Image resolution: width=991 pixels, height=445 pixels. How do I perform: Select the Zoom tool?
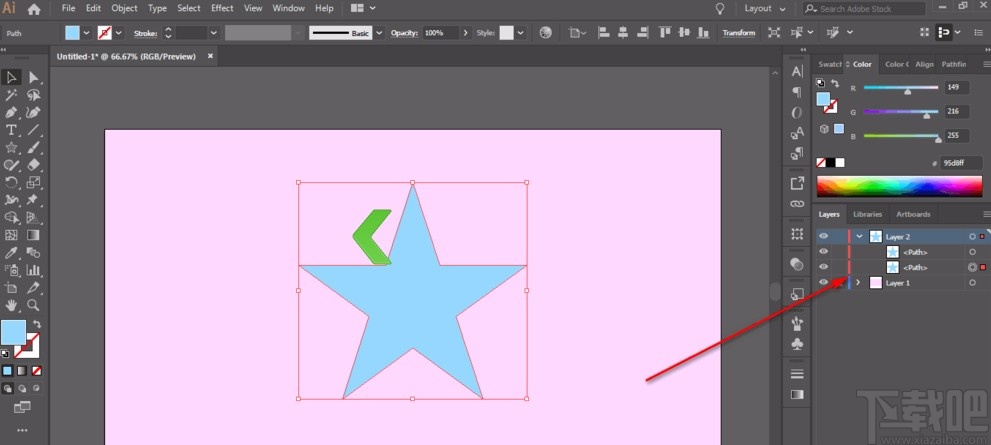pos(33,305)
